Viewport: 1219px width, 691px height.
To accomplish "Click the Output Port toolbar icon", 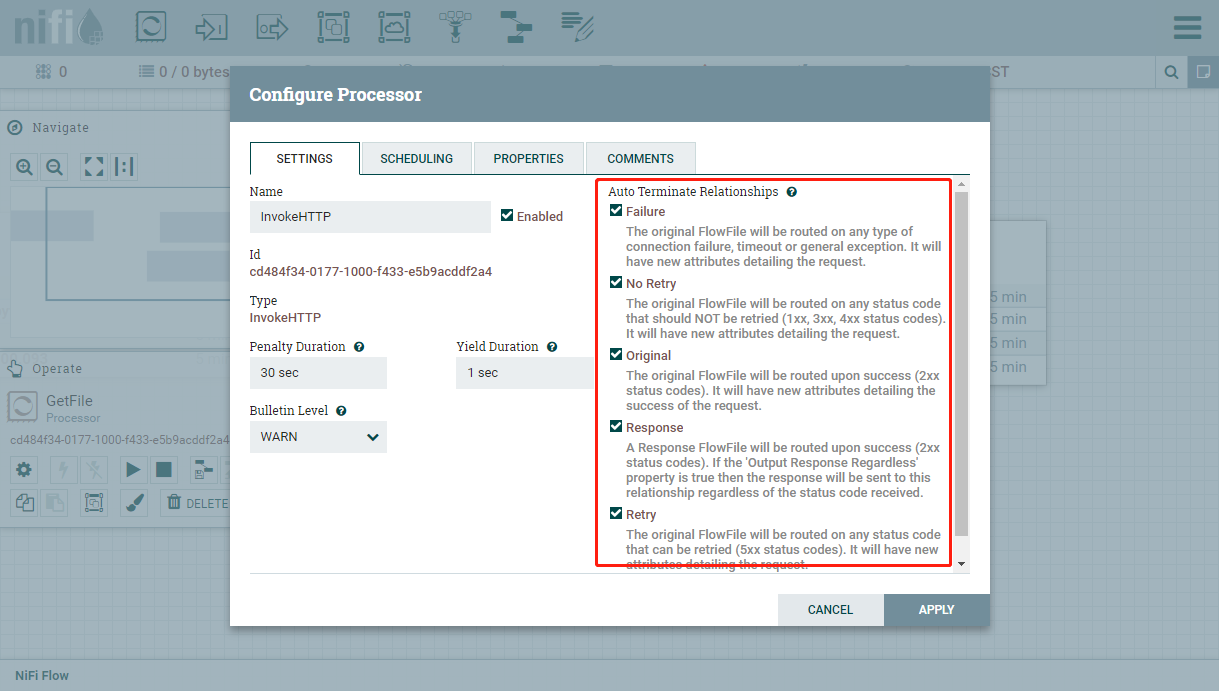I will coord(272,27).
